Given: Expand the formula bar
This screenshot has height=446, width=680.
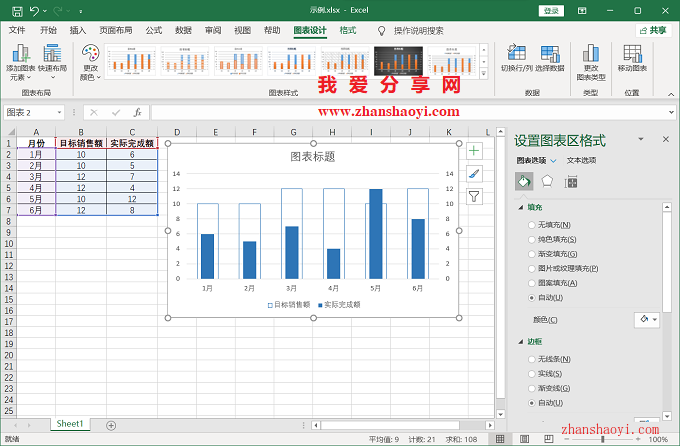Looking at the screenshot, I should click(x=671, y=112).
